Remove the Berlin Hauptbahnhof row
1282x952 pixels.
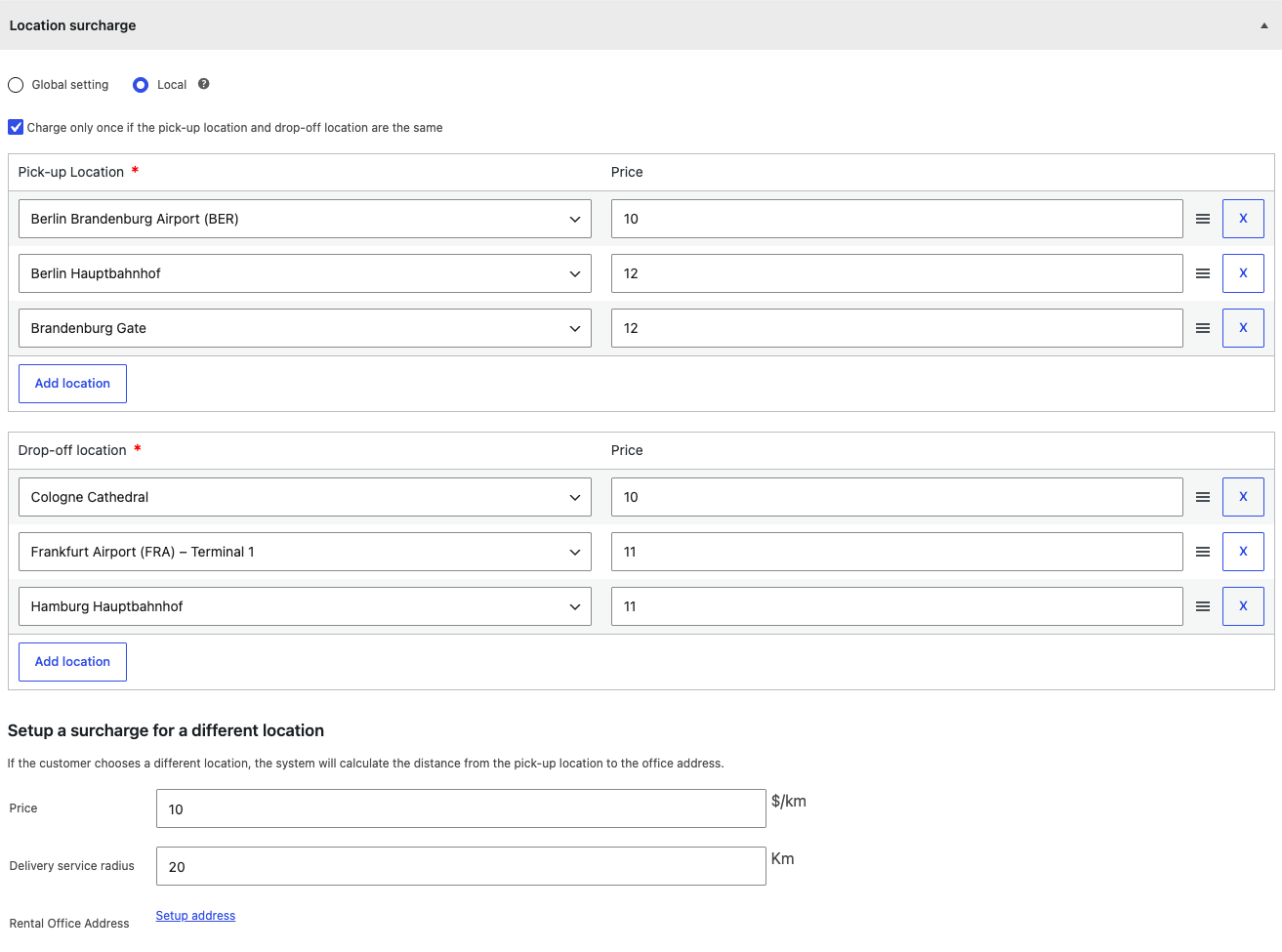tap(1243, 273)
